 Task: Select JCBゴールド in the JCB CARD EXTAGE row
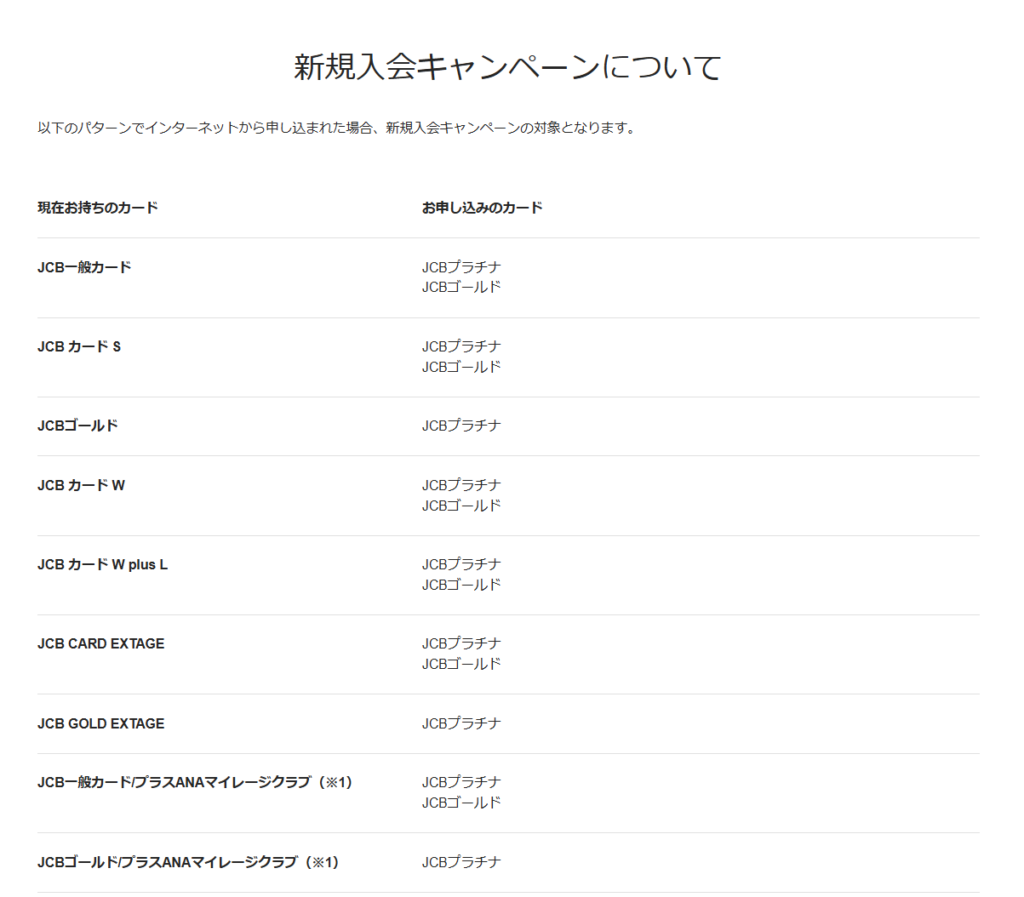point(461,664)
